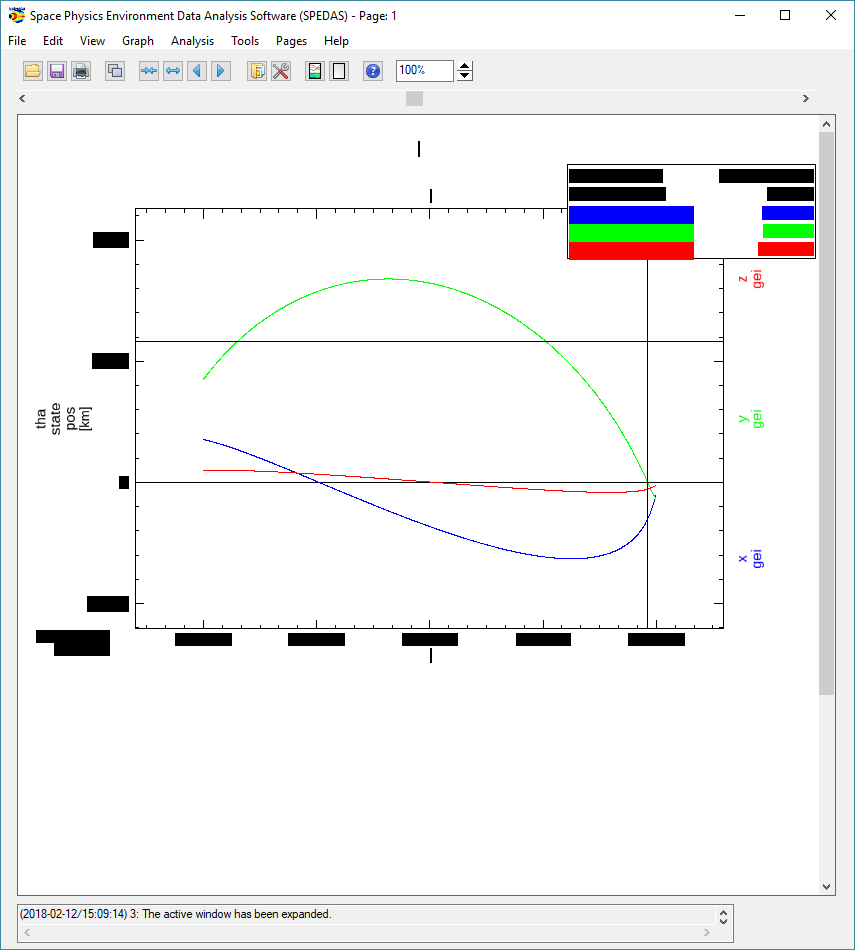Click the wrench and screwdriver icon
This screenshot has width=855, height=950.
point(281,71)
